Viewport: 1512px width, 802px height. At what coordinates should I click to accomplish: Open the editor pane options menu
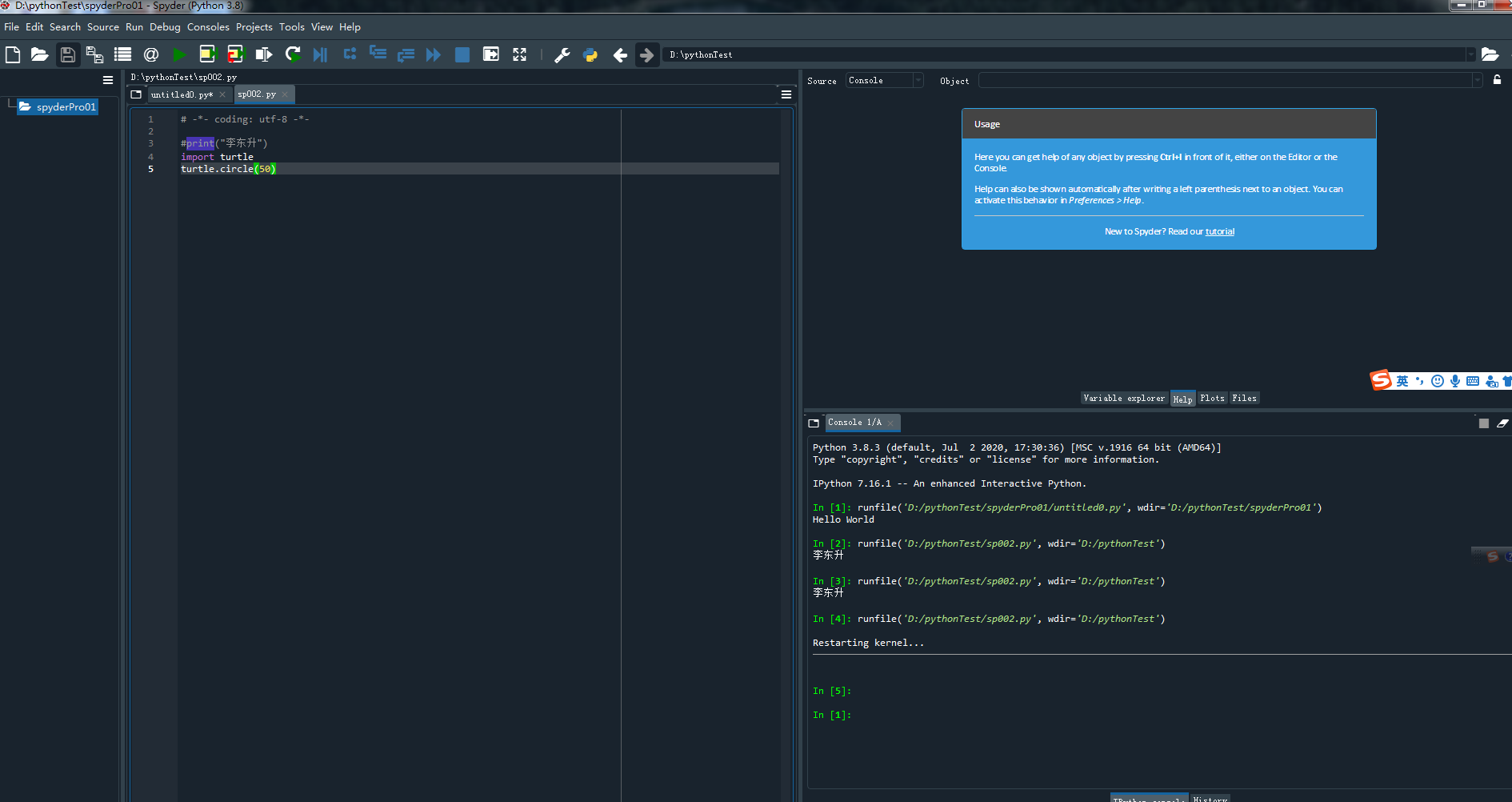786,94
